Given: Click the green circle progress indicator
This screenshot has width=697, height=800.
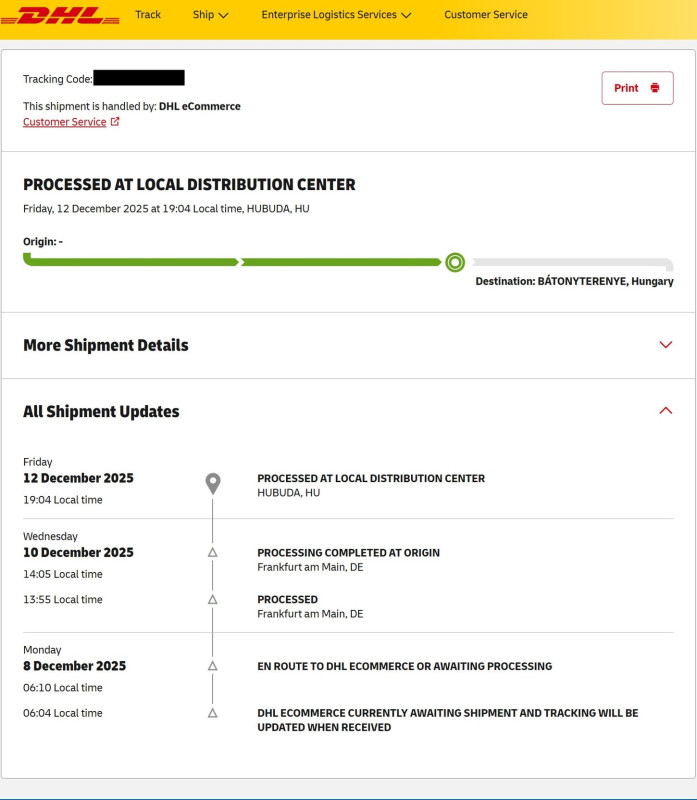Looking at the screenshot, I should tap(455, 262).
